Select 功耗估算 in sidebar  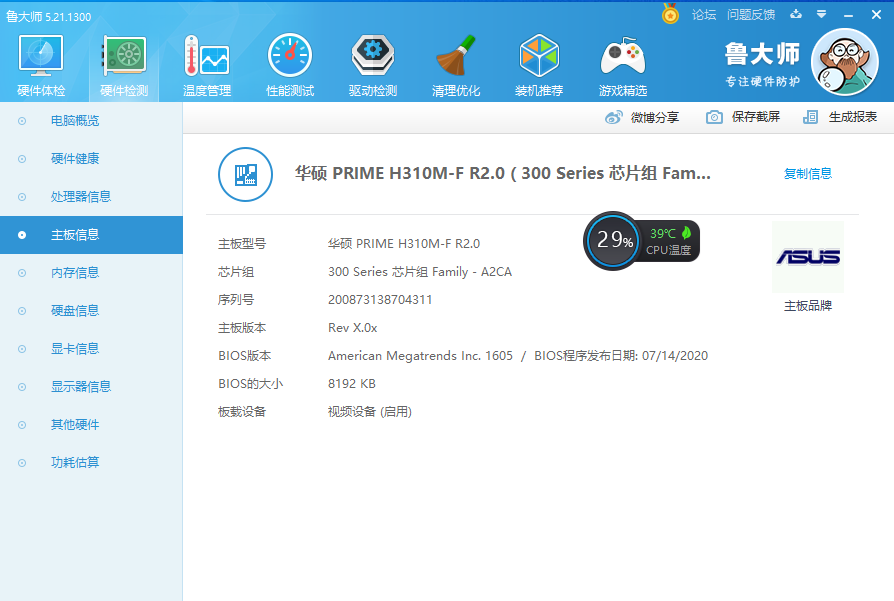pos(91,462)
